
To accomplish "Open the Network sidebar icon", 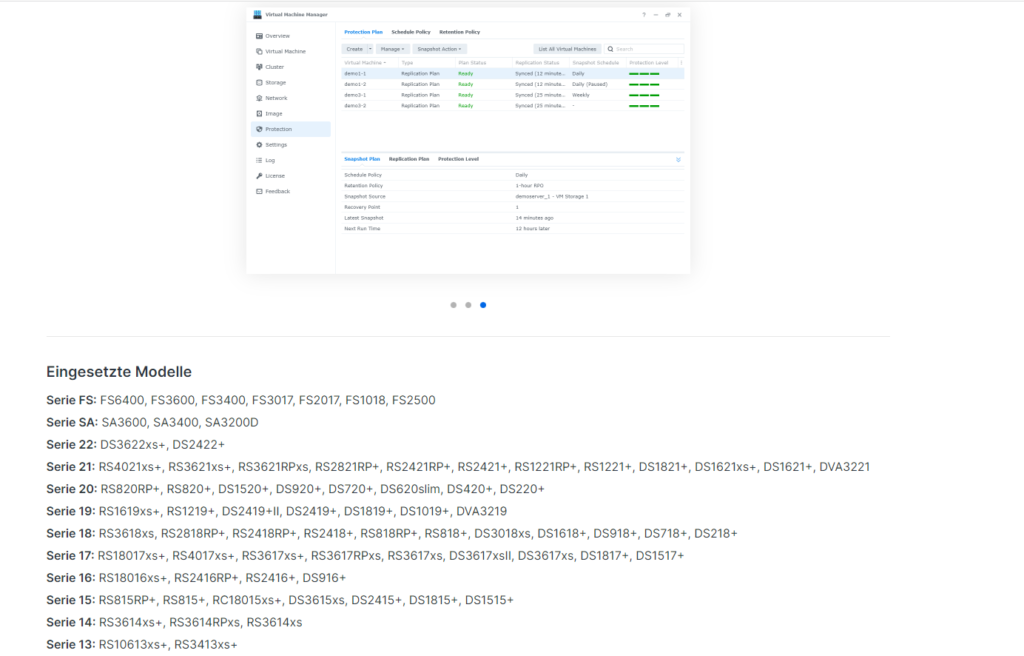I will (x=260, y=98).
